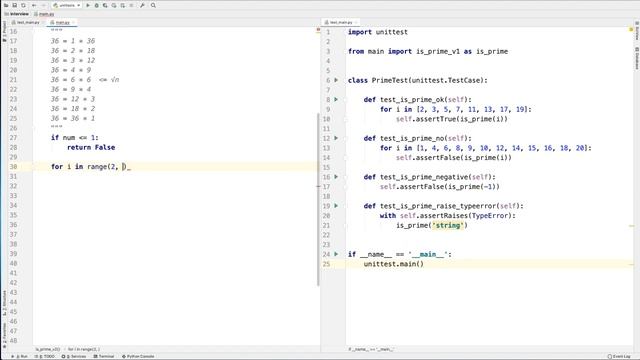Click 'class PrimeTest' declaration line
The width and height of the screenshot is (640, 360).
pyautogui.click(x=418, y=80)
